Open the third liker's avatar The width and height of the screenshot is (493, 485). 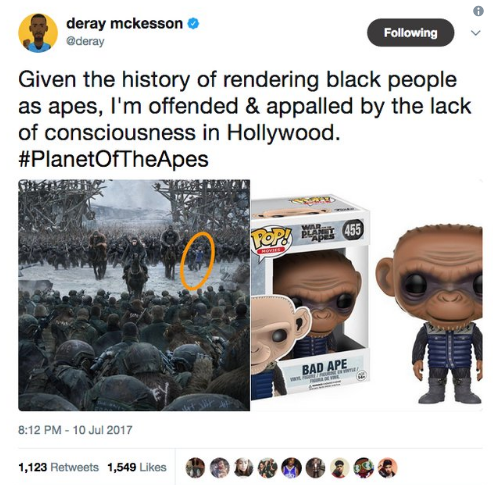[244, 467]
